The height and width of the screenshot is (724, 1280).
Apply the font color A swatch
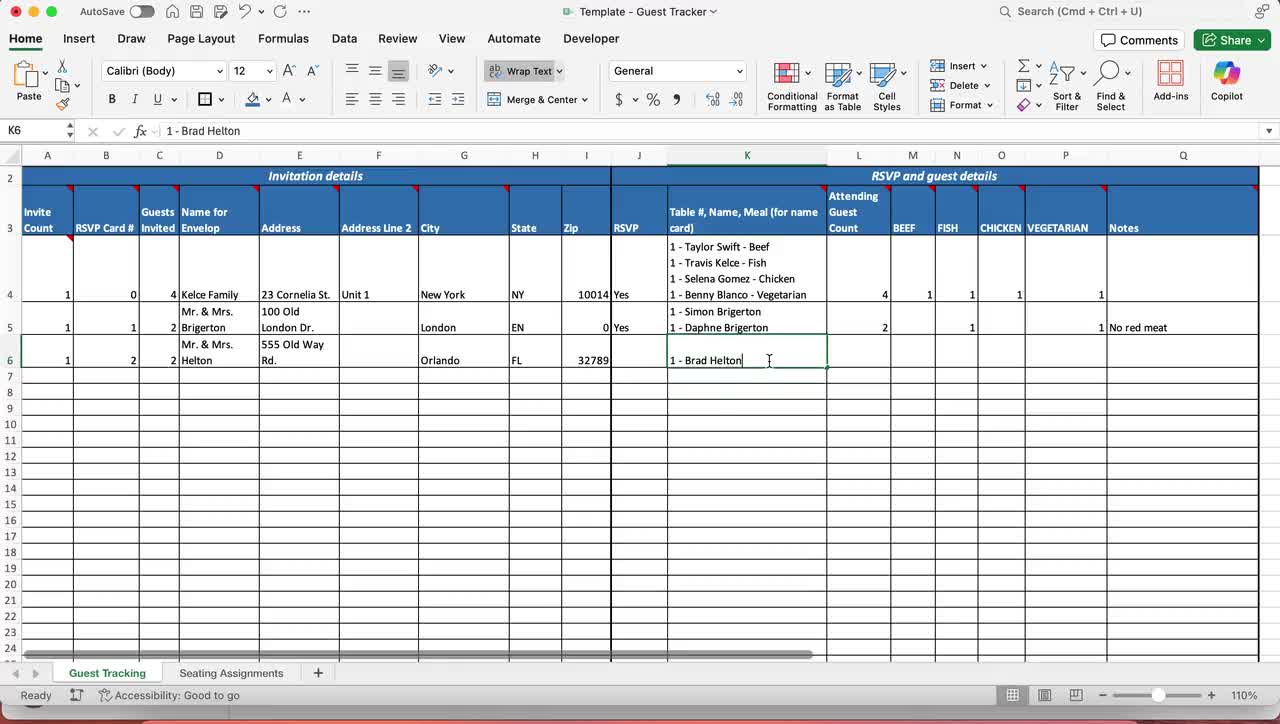(287, 99)
